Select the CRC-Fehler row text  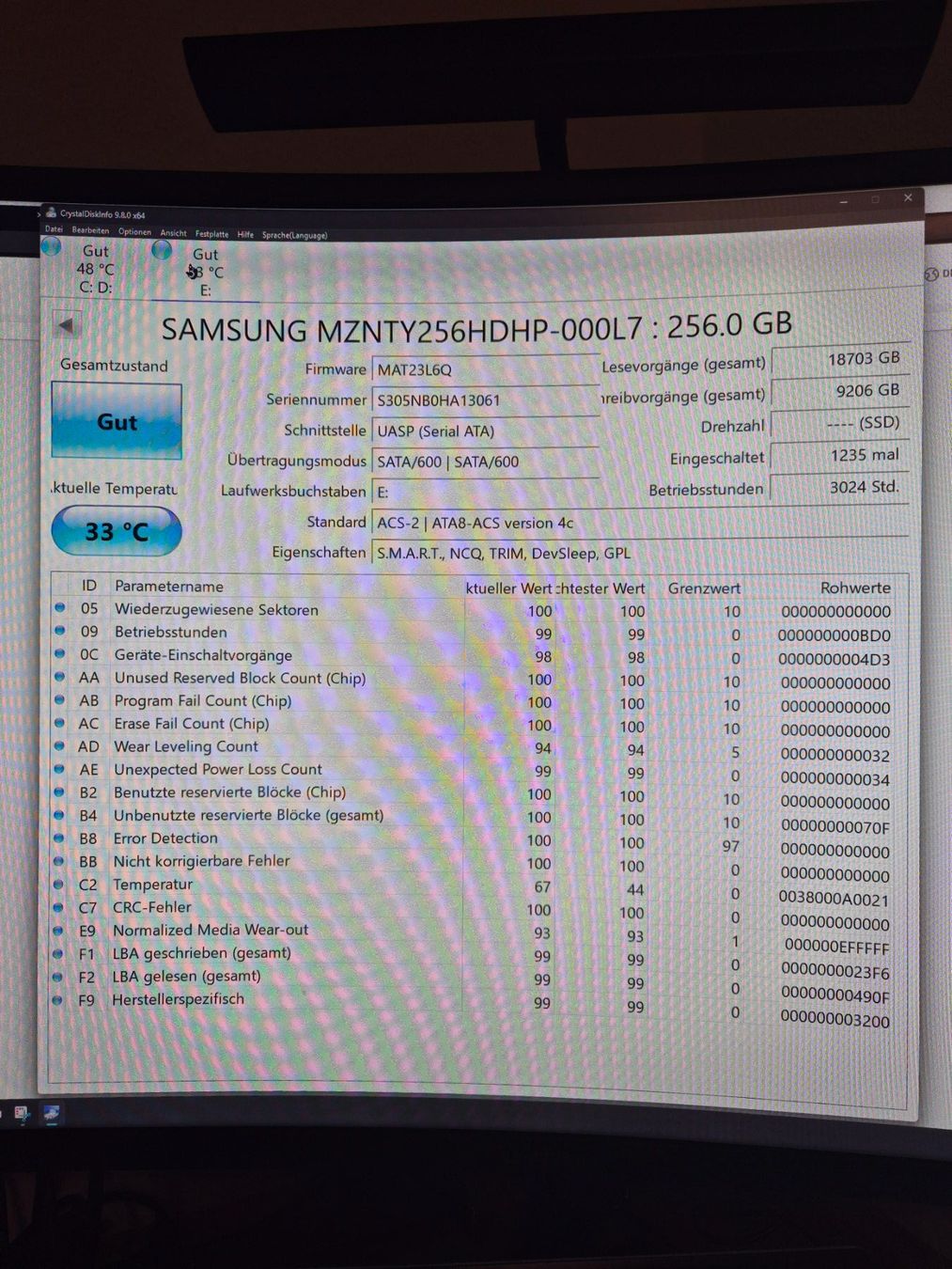pos(151,907)
